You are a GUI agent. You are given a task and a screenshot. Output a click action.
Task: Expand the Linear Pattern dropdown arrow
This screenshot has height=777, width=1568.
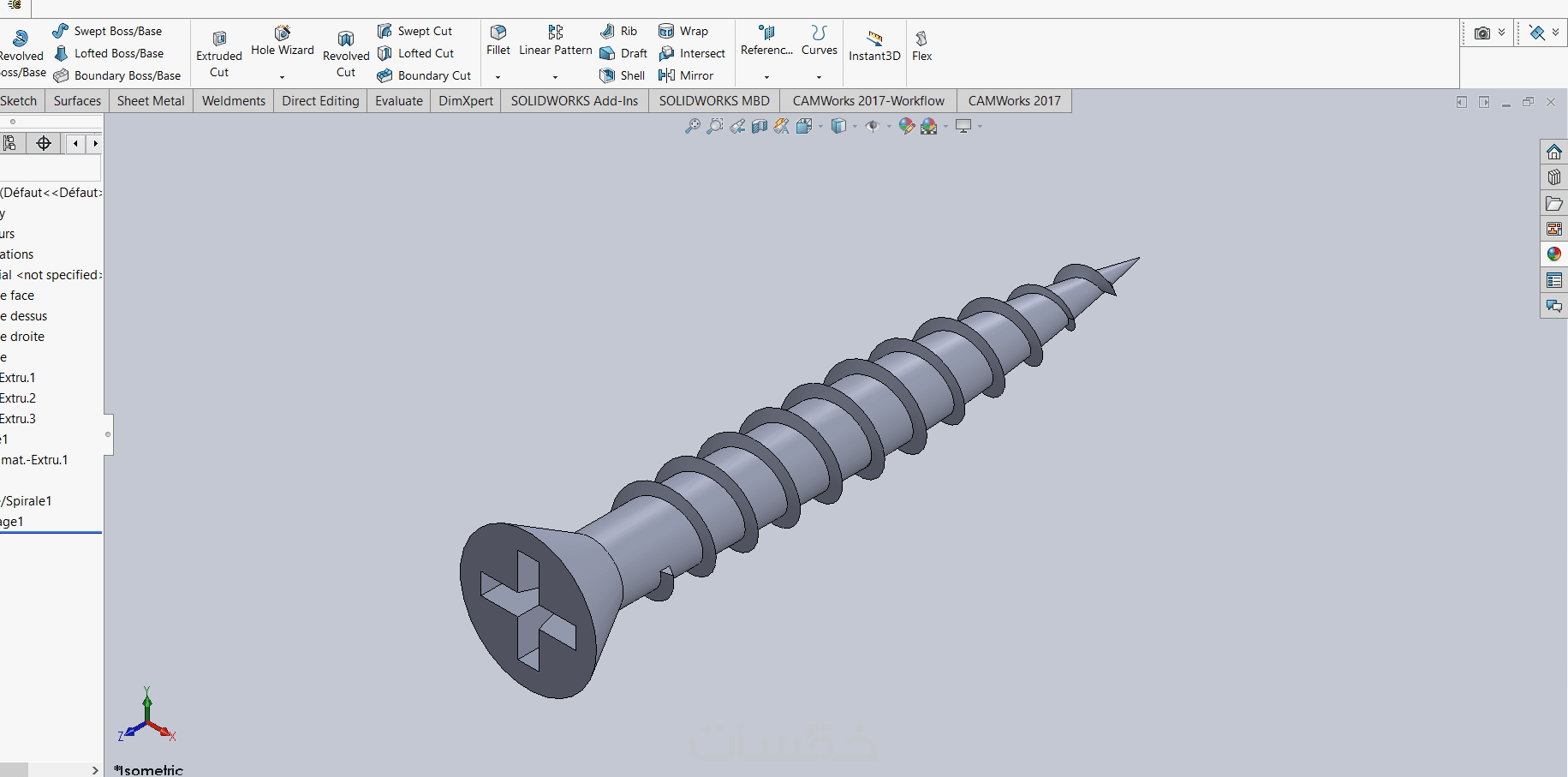tap(555, 77)
